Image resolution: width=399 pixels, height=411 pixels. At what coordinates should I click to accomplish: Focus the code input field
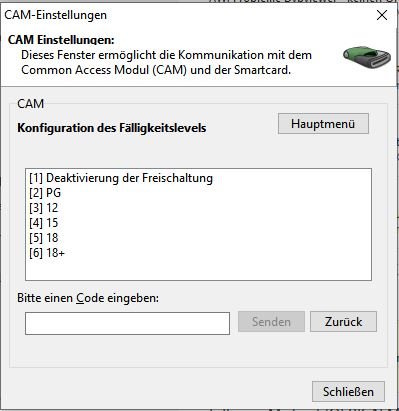pyautogui.click(x=127, y=323)
